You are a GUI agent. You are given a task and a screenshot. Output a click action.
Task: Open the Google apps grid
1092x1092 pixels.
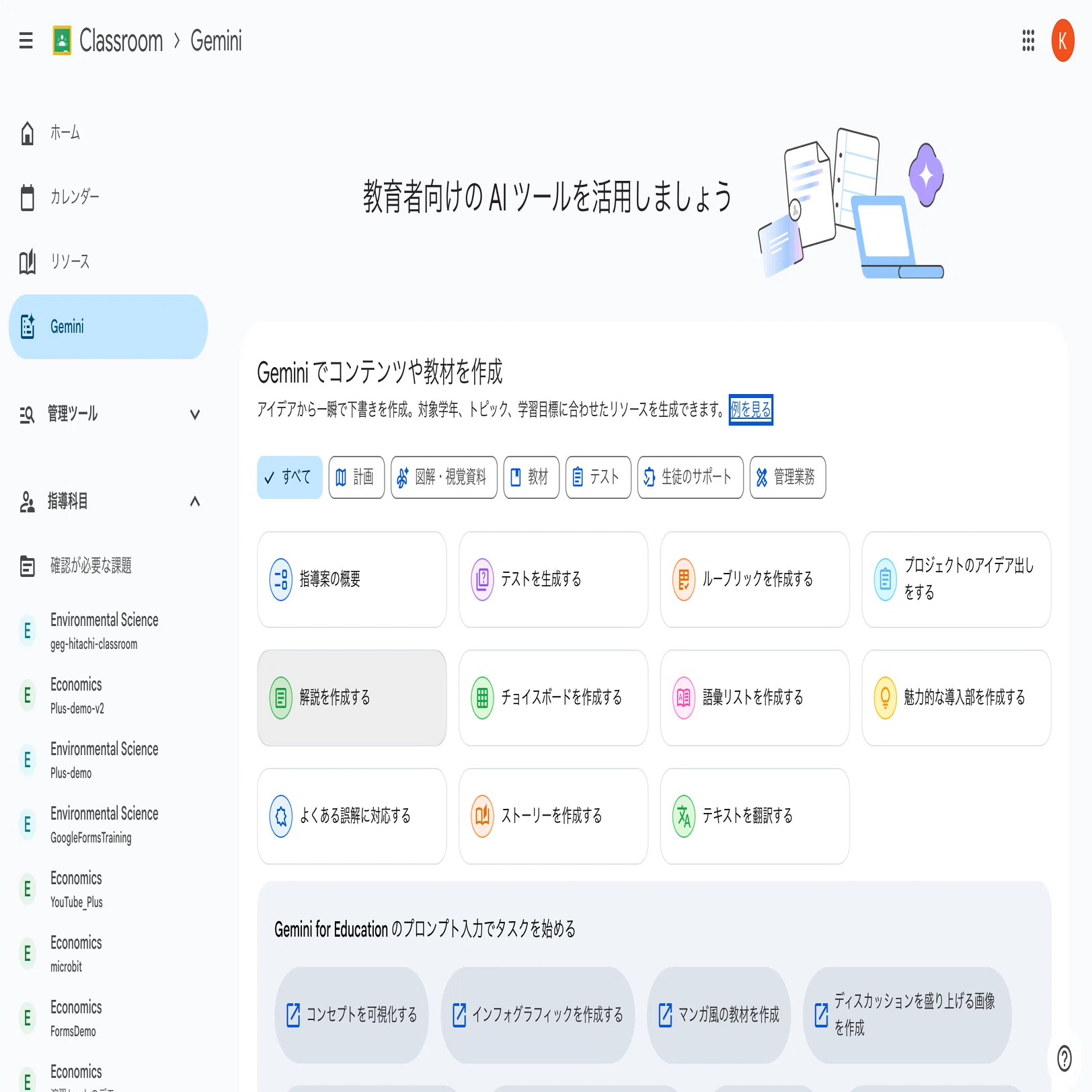(1027, 40)
